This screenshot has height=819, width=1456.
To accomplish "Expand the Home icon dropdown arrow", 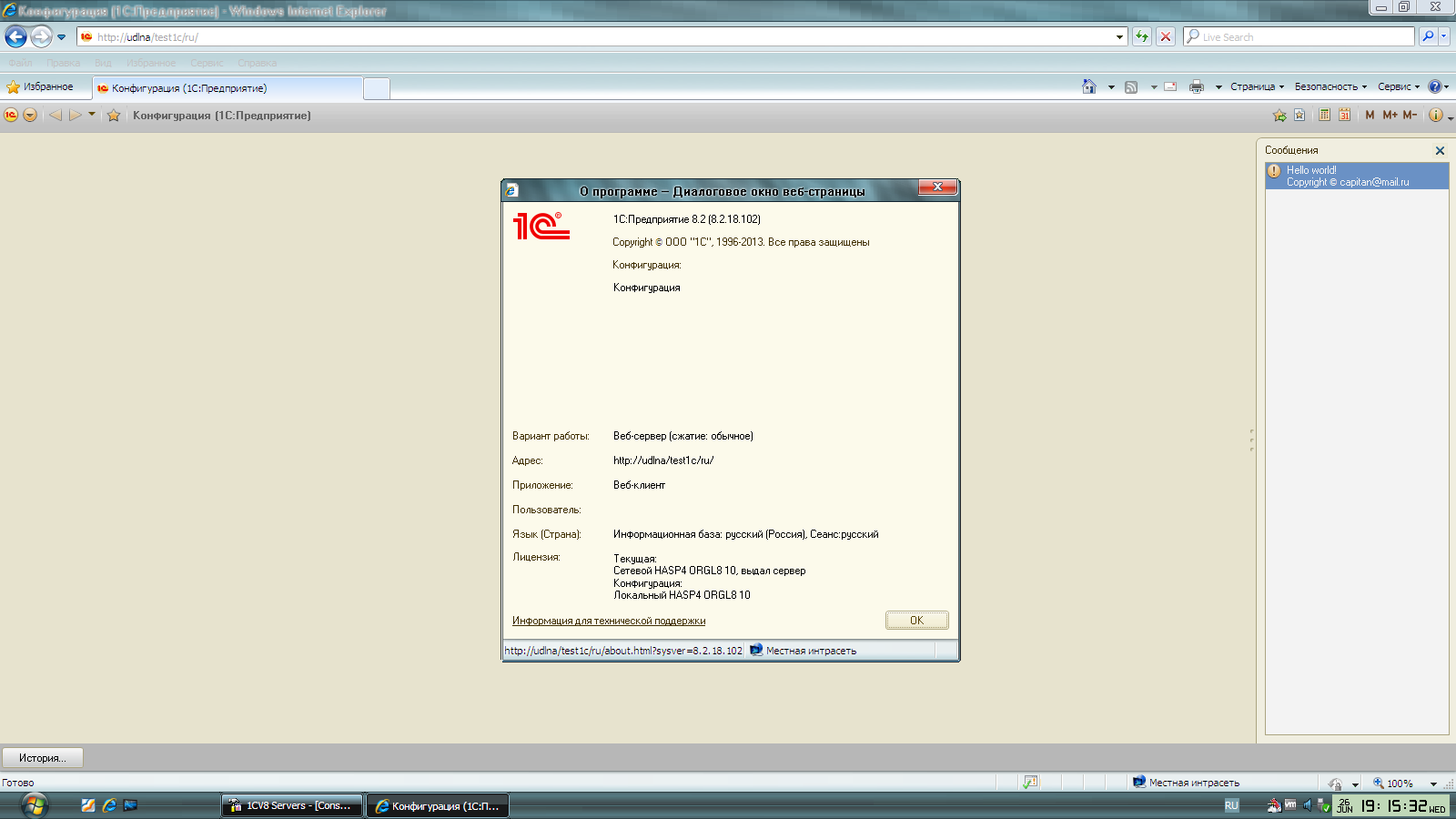I will 1111,87.
